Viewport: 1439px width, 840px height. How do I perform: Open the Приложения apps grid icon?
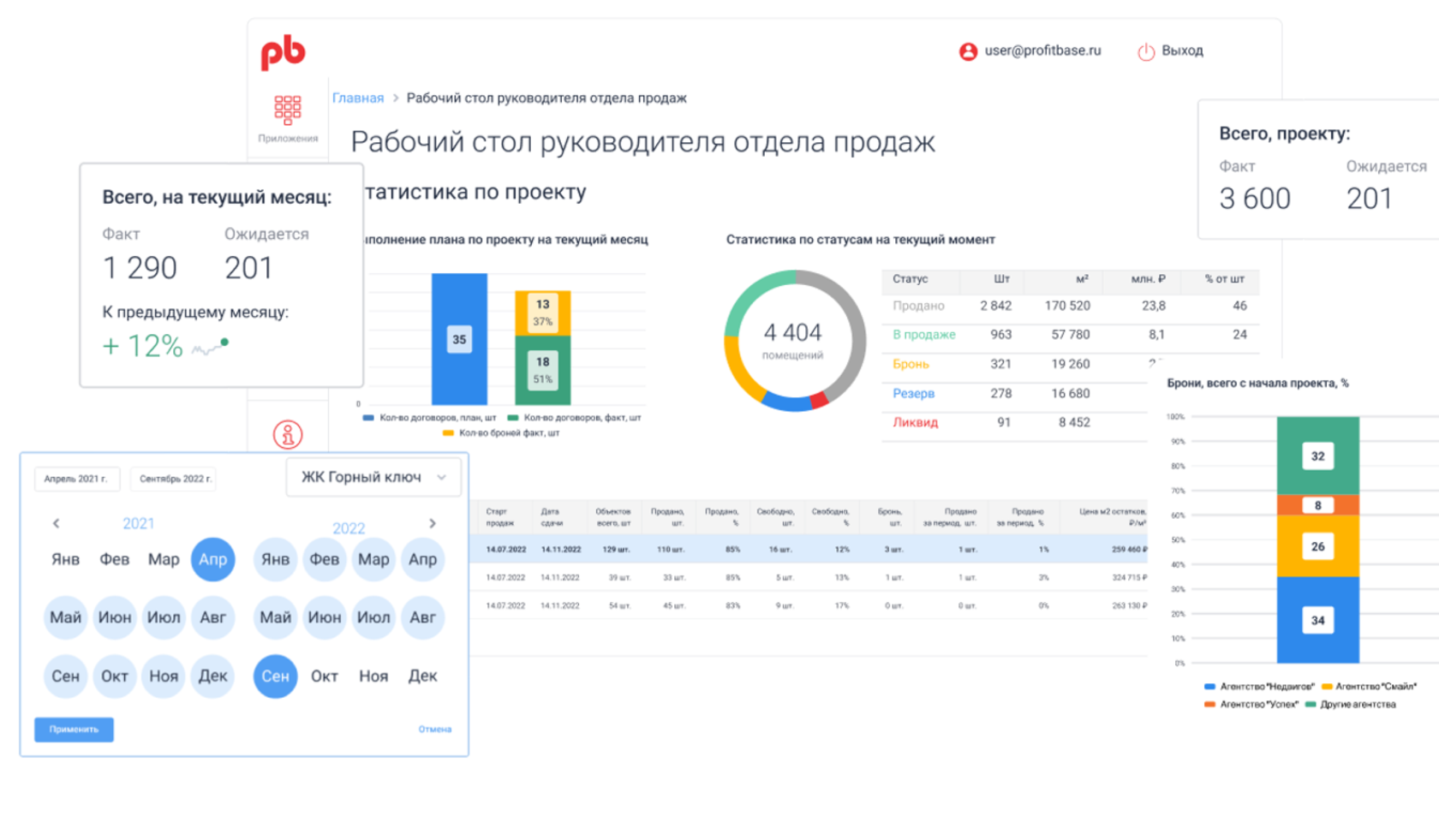[x=288, y=109]
